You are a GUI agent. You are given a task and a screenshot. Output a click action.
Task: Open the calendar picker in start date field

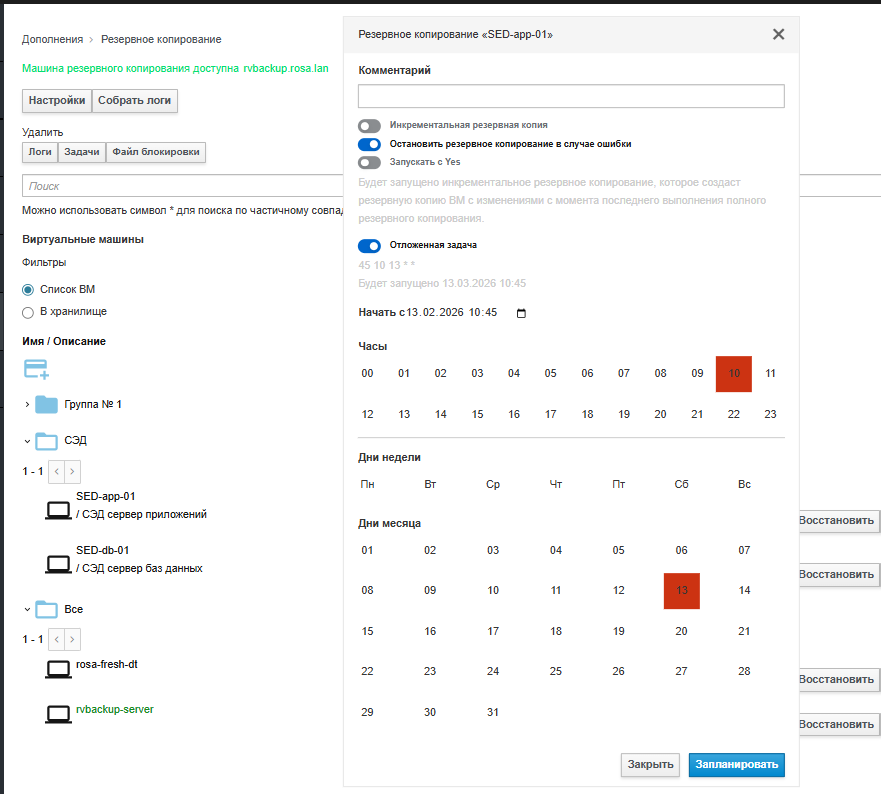point(520,313)
